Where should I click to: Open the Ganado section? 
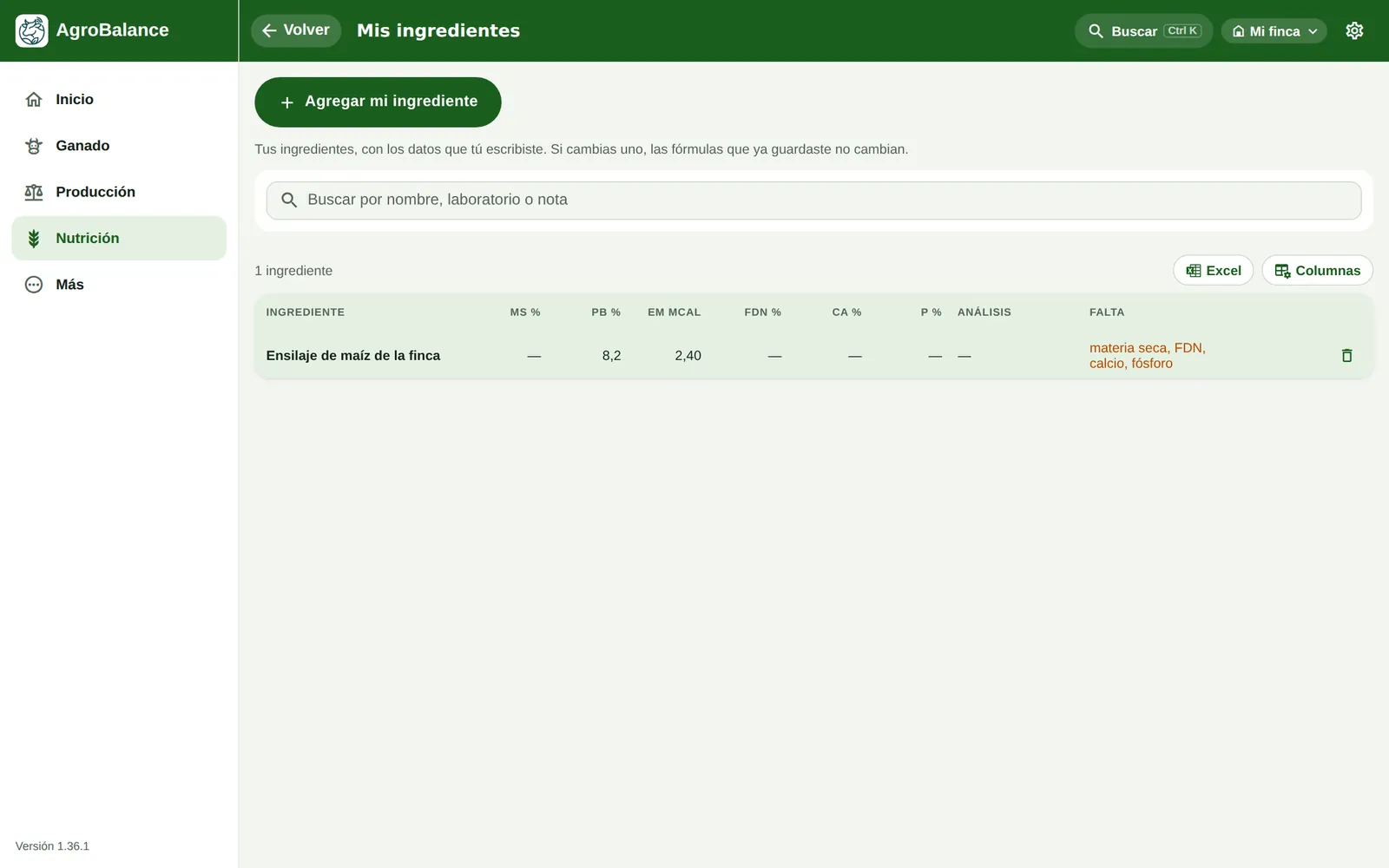pyautogui.click(x=119, y=146)
